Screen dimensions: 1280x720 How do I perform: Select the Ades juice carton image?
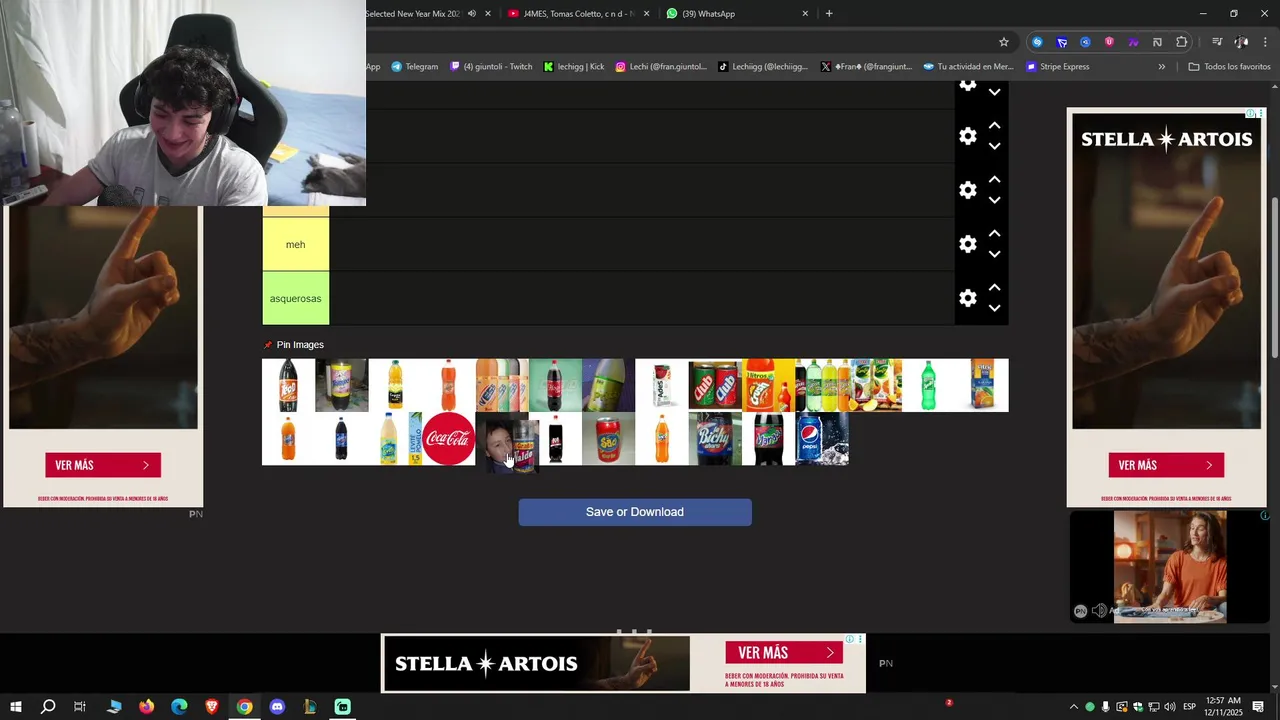(662, 385)
